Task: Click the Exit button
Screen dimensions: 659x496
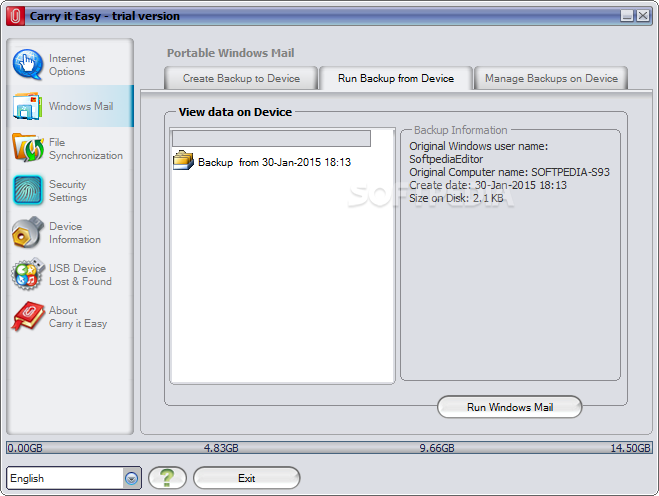Action: coord(246,478)
